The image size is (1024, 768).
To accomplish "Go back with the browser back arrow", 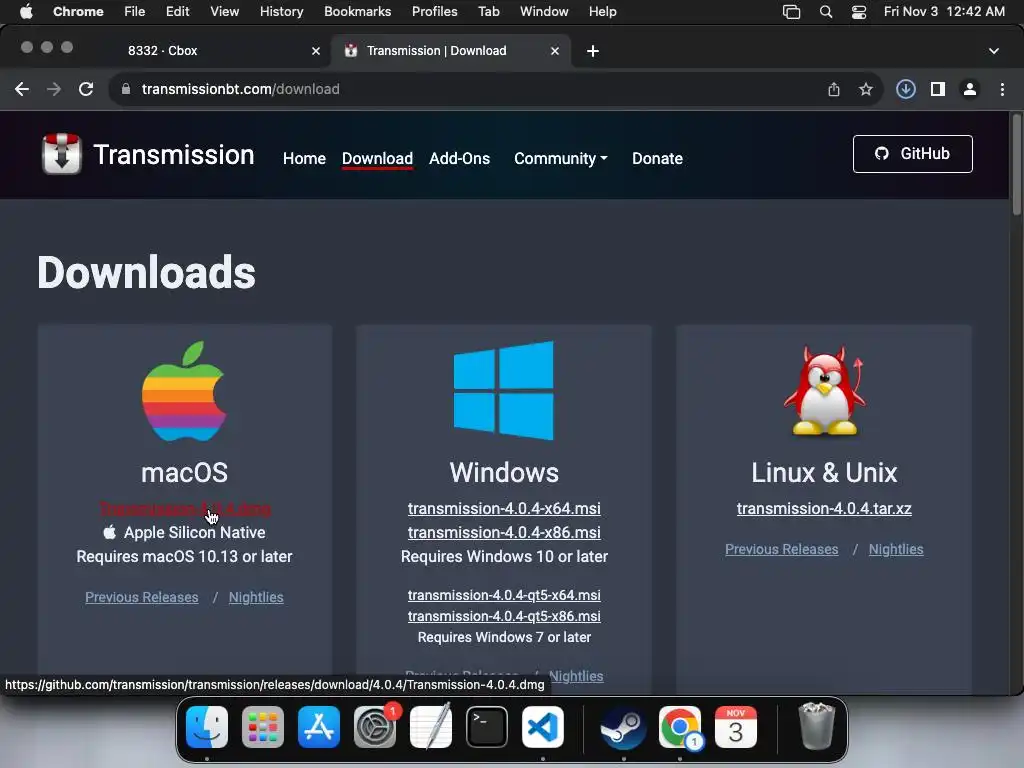I will (x=22, y=89).
